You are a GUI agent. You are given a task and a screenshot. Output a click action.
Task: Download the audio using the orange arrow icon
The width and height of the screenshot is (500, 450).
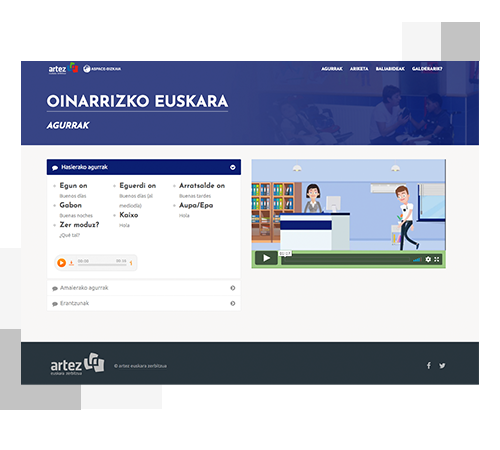tap(71, 263)
